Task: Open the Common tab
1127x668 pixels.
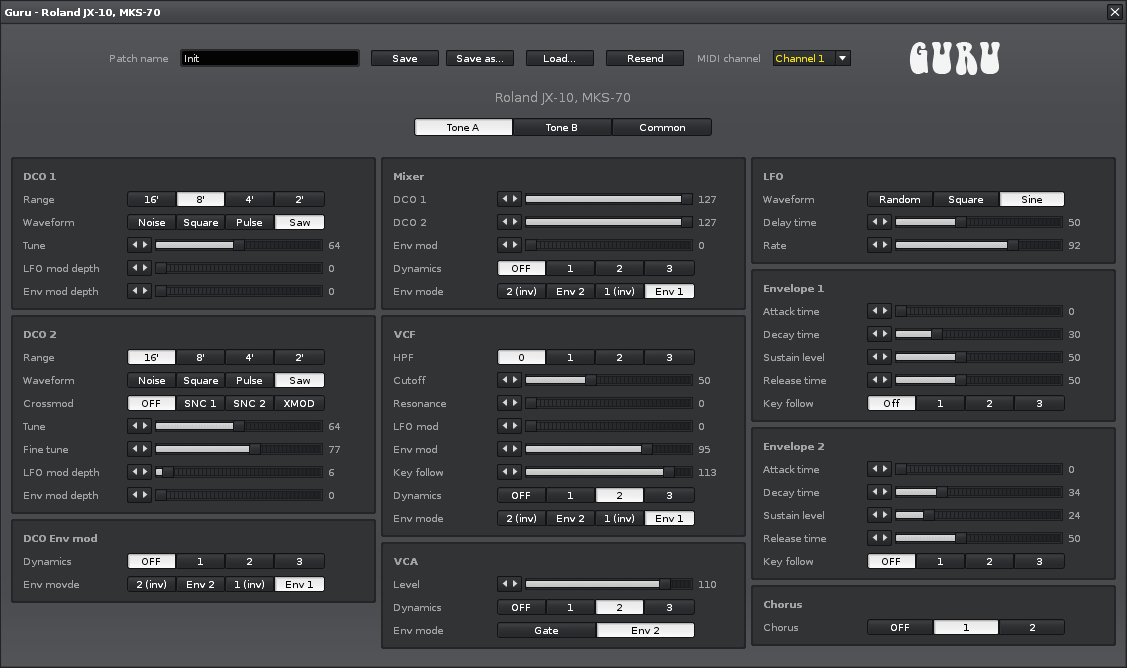Action: point(662,127)
